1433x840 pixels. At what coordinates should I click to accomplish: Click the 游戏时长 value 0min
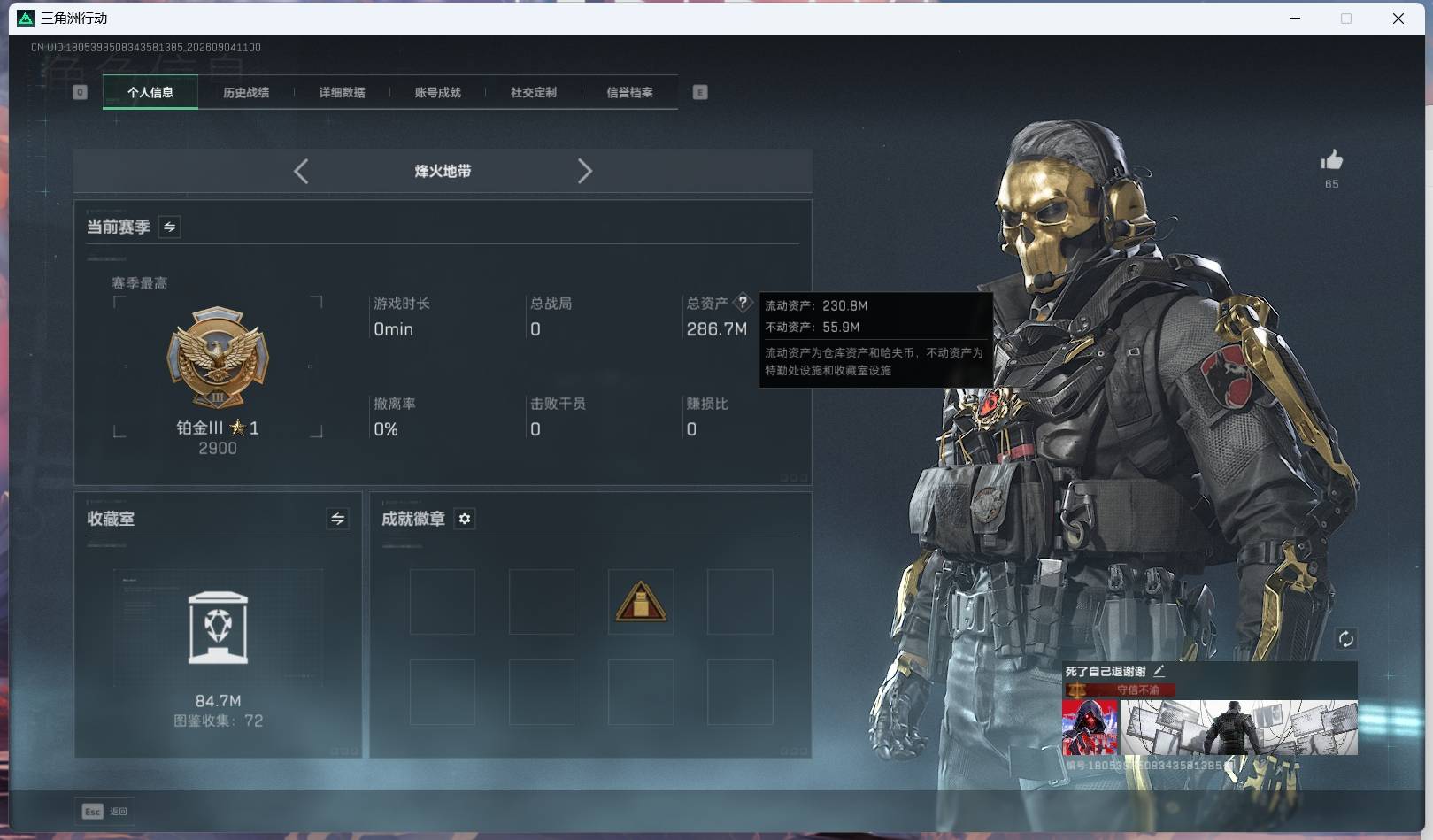click(393, 329)
